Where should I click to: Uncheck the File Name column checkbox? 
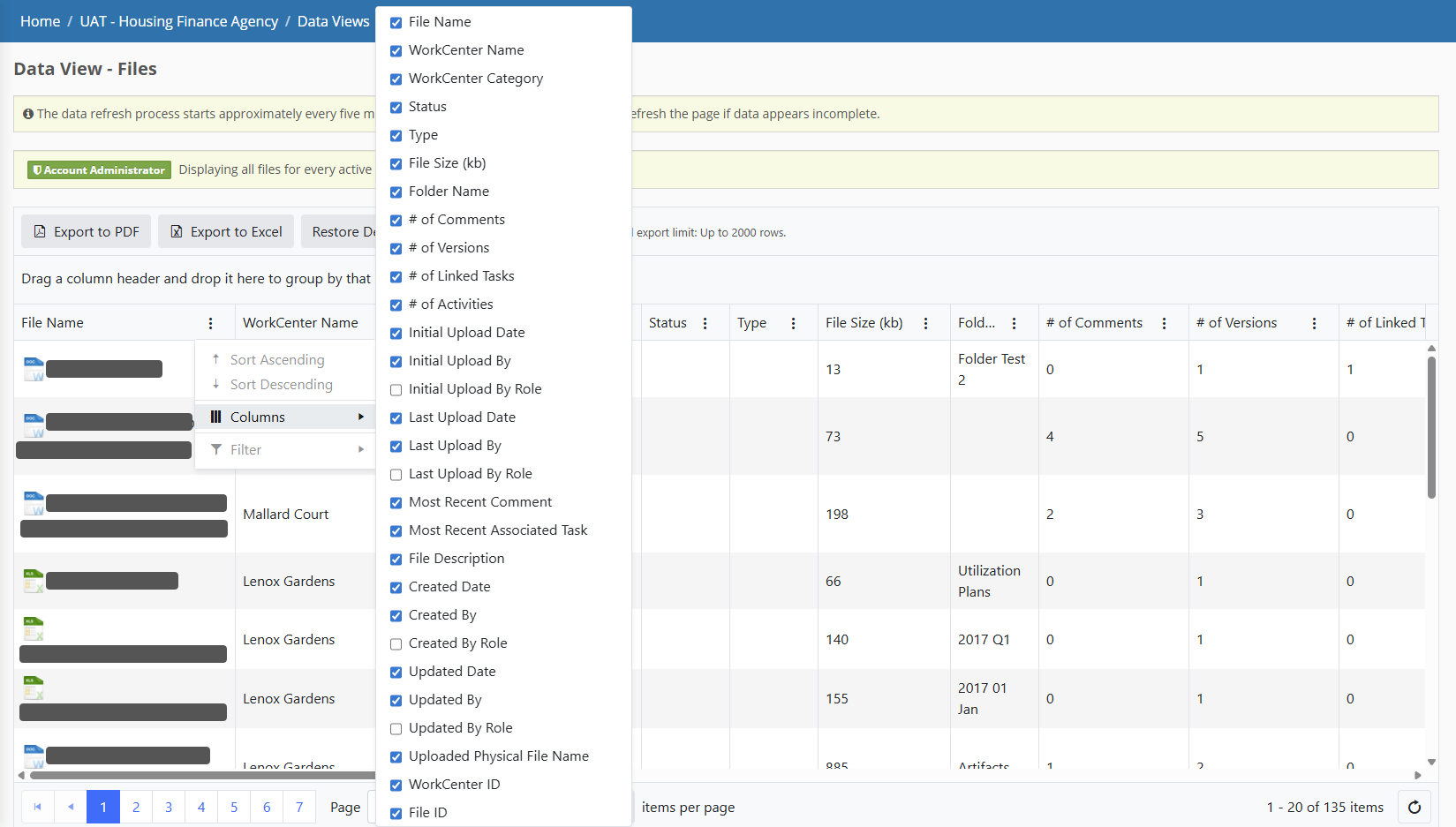click(396, 22)
